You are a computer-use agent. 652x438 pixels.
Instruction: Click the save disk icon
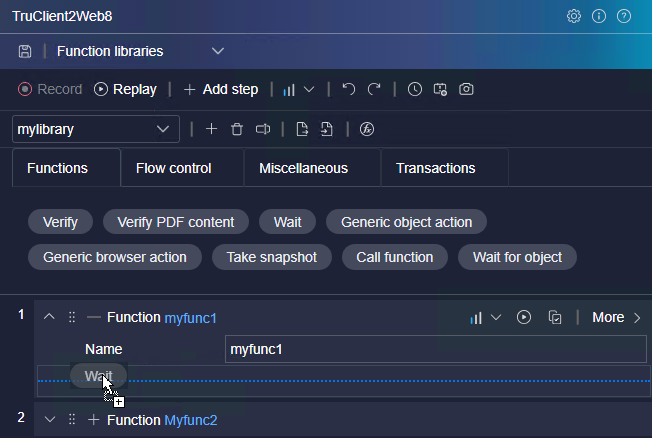(25, 51)
